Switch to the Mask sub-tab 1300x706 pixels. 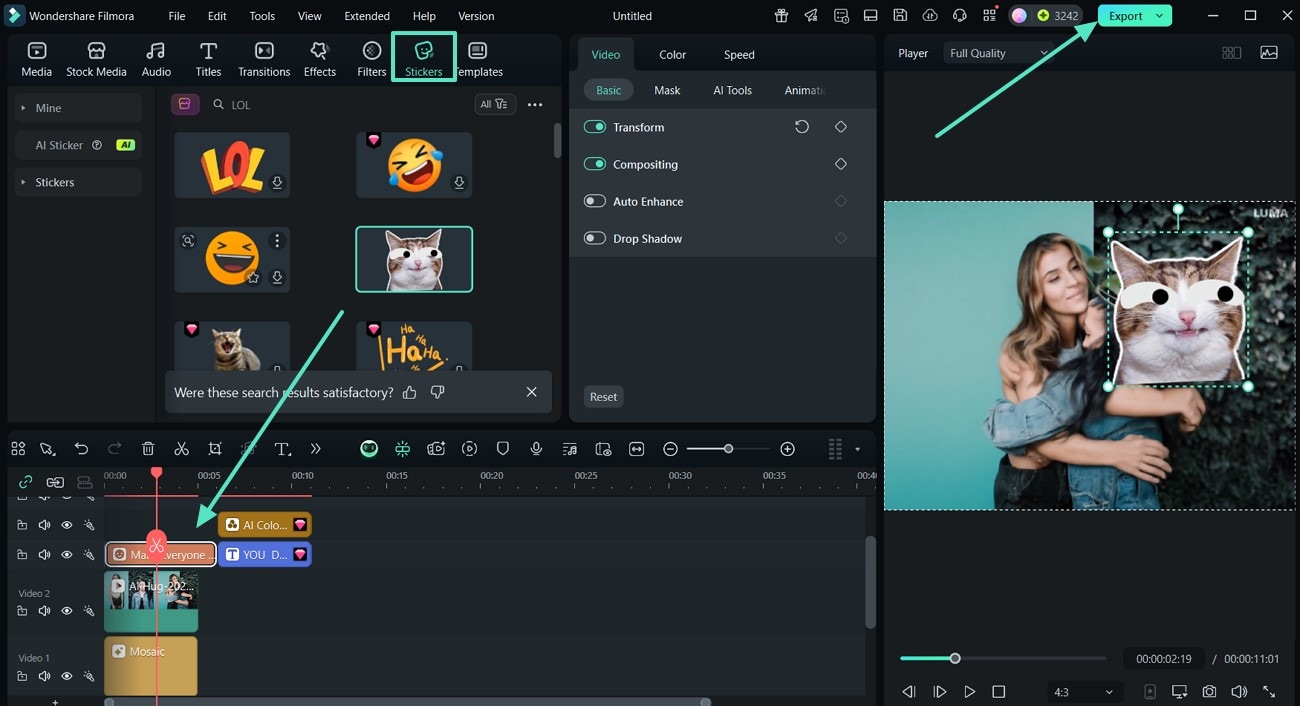pyautogui.click(x=667, y=90)
